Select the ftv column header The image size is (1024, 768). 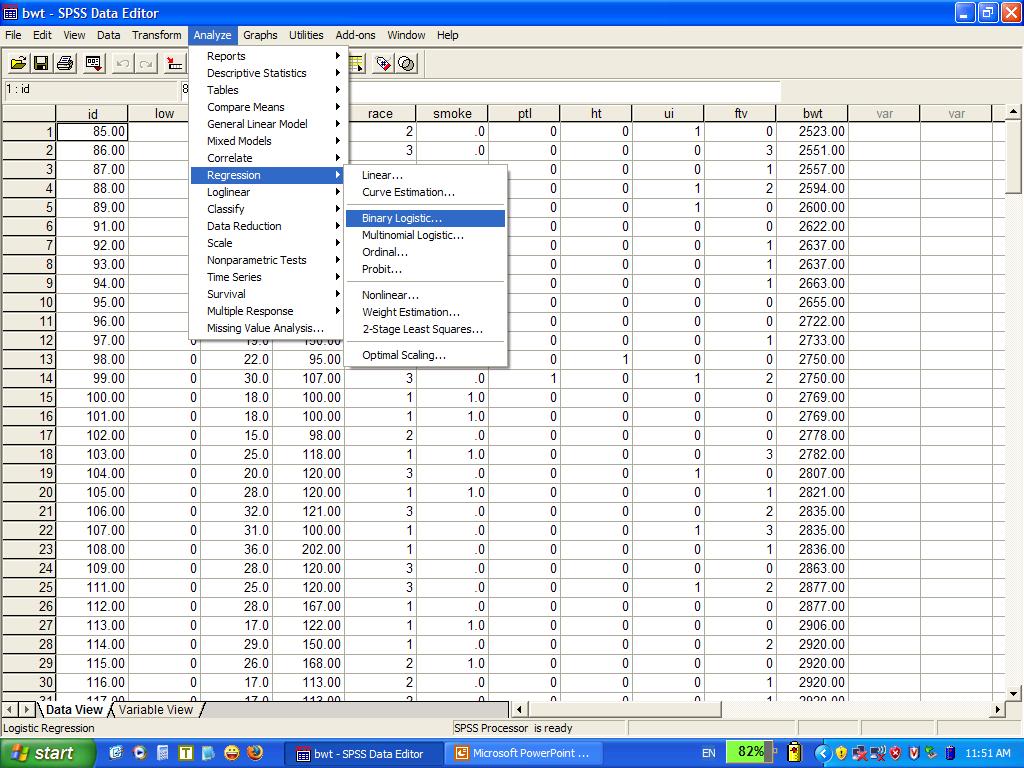click(741, 114)
